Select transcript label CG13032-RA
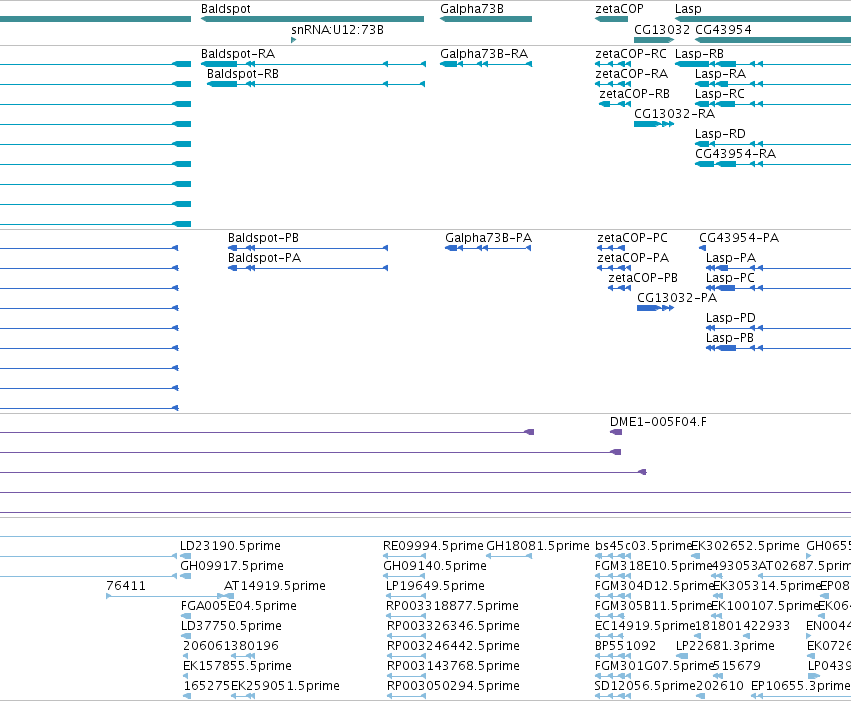The height and width of the screenshot is (701, 851). click(x=674, y=114)
